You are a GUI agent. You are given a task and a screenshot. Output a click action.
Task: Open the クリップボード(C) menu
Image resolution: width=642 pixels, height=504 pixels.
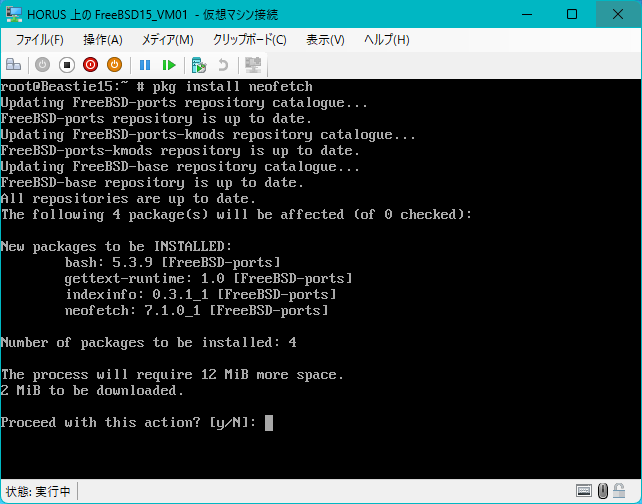249,40
